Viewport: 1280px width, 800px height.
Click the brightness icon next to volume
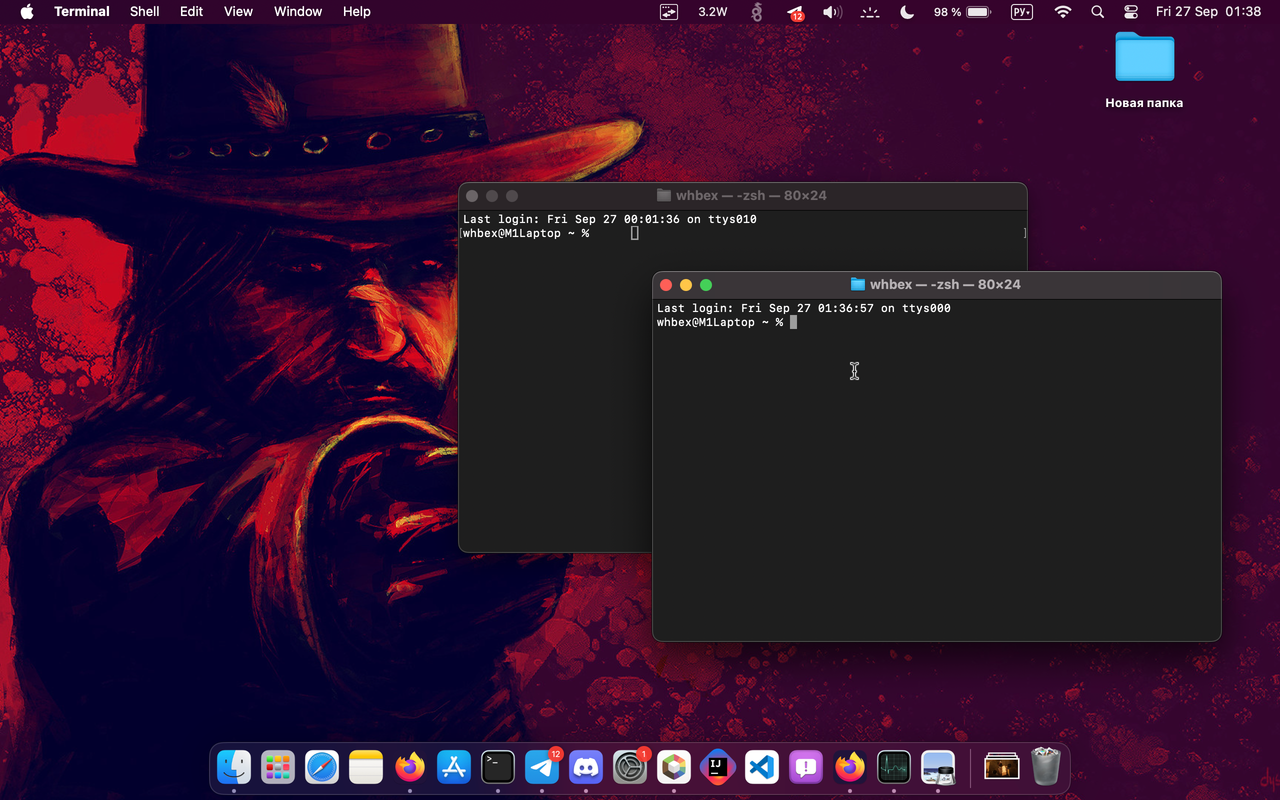[x=870, y=12]
